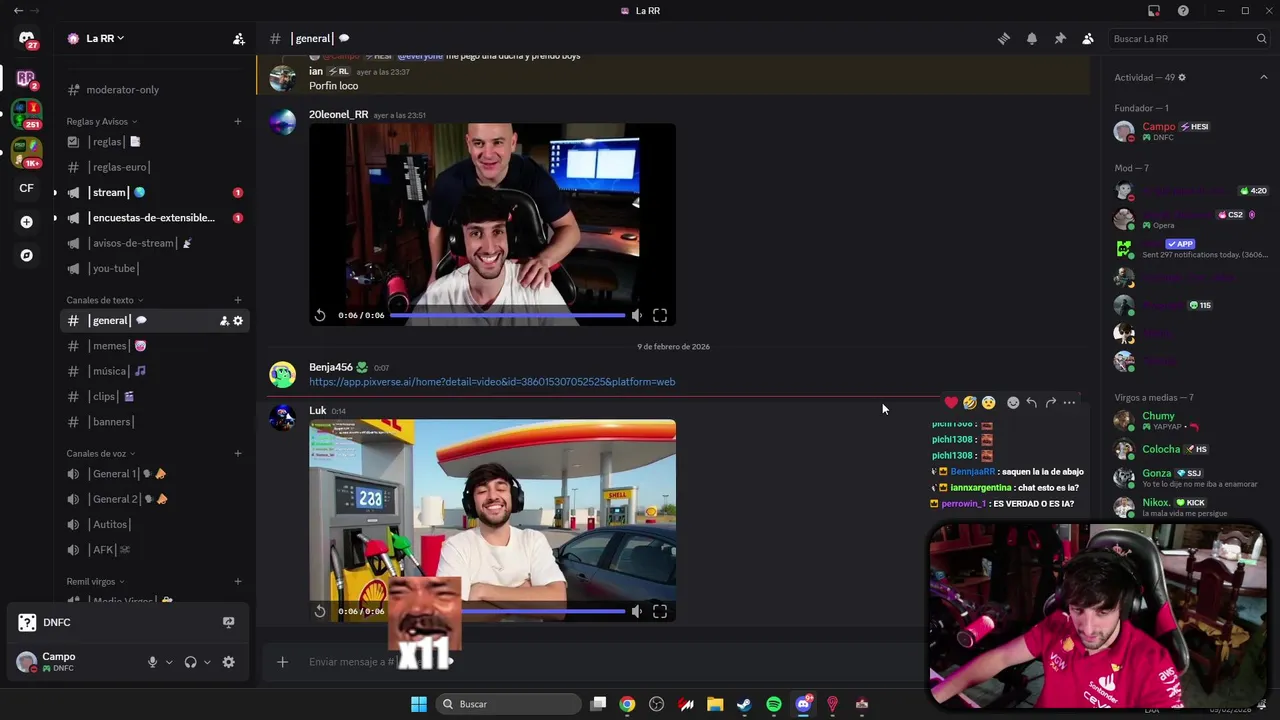Open avisos-de-stream channel
Viewport: 1280px width, 720px height.
pyautogui.click(x=153, y=243)
